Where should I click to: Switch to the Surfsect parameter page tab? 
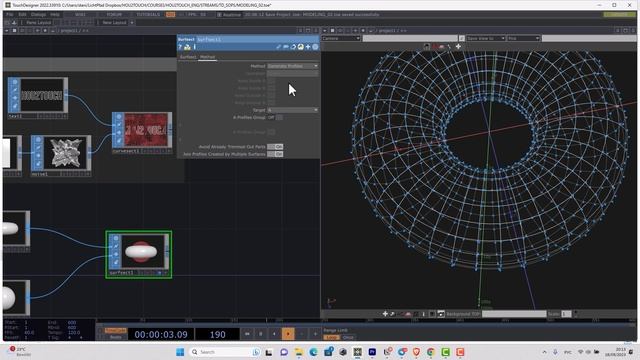pos(188,57)
